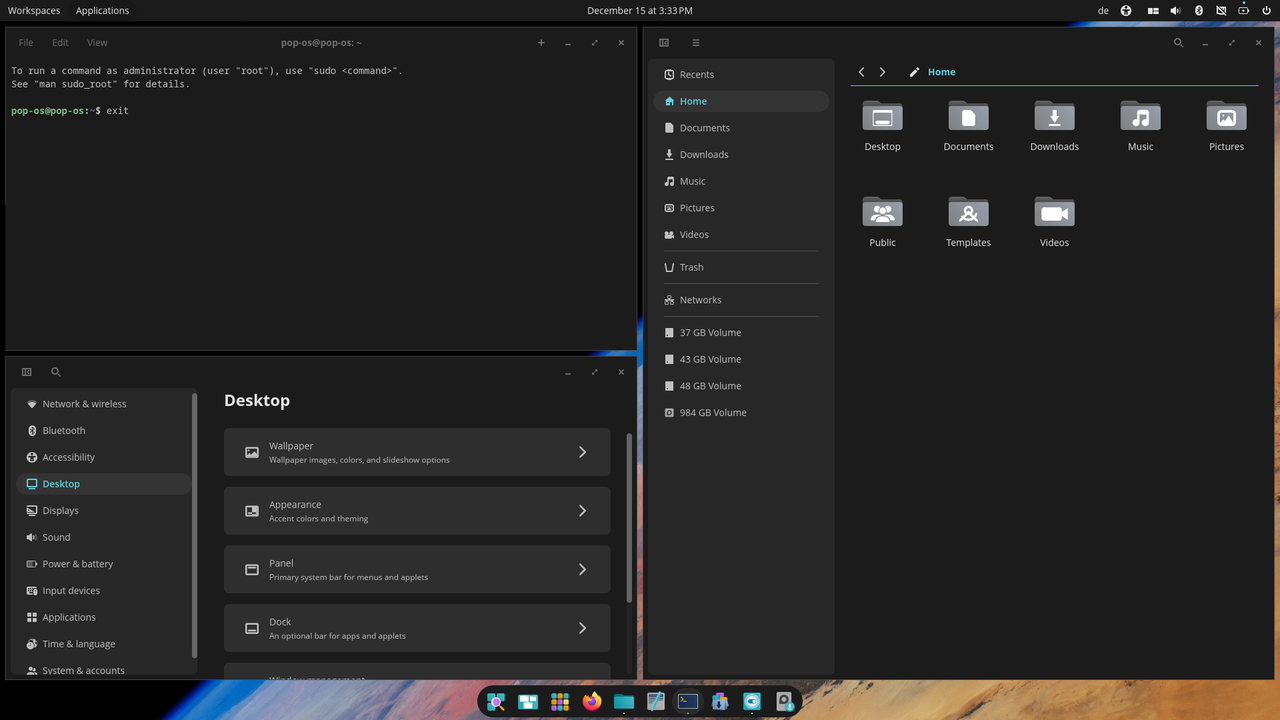Viewport: 1280px width, 720px height.
Task: Expand the Dock row chevron
Action: (x=582, y=628)
